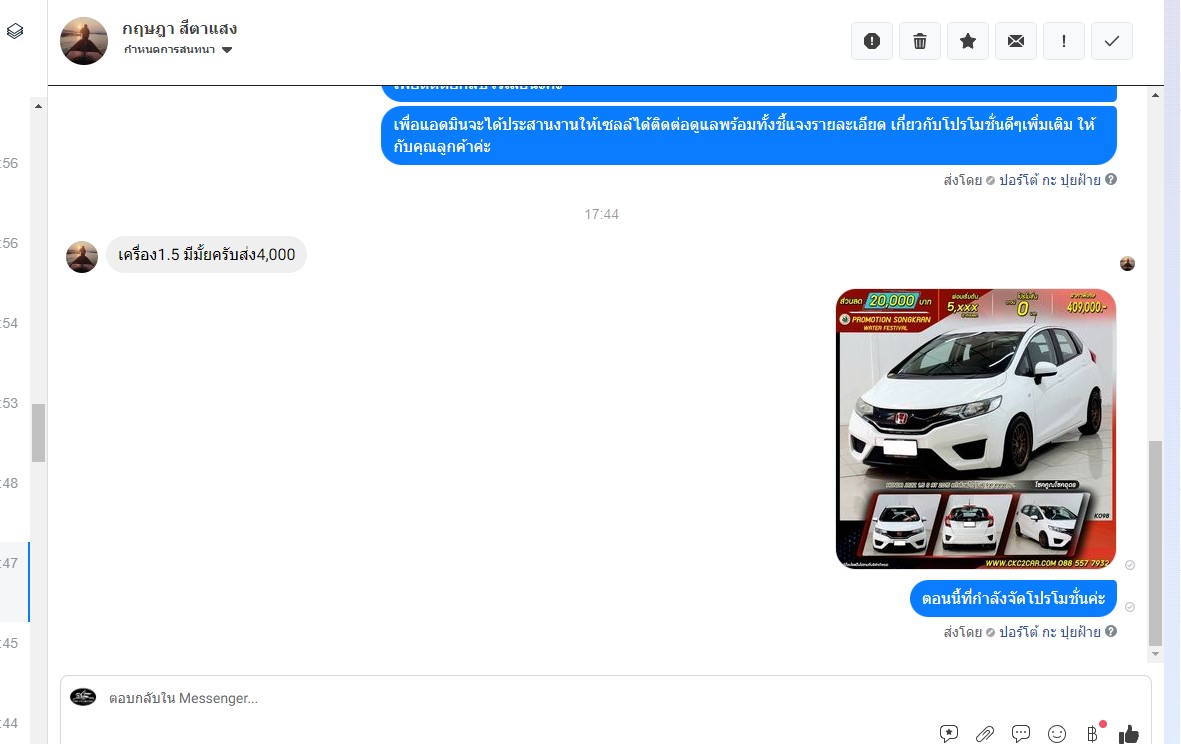Open contact name กฤษฎา สีตาแสง

point(180,29)
